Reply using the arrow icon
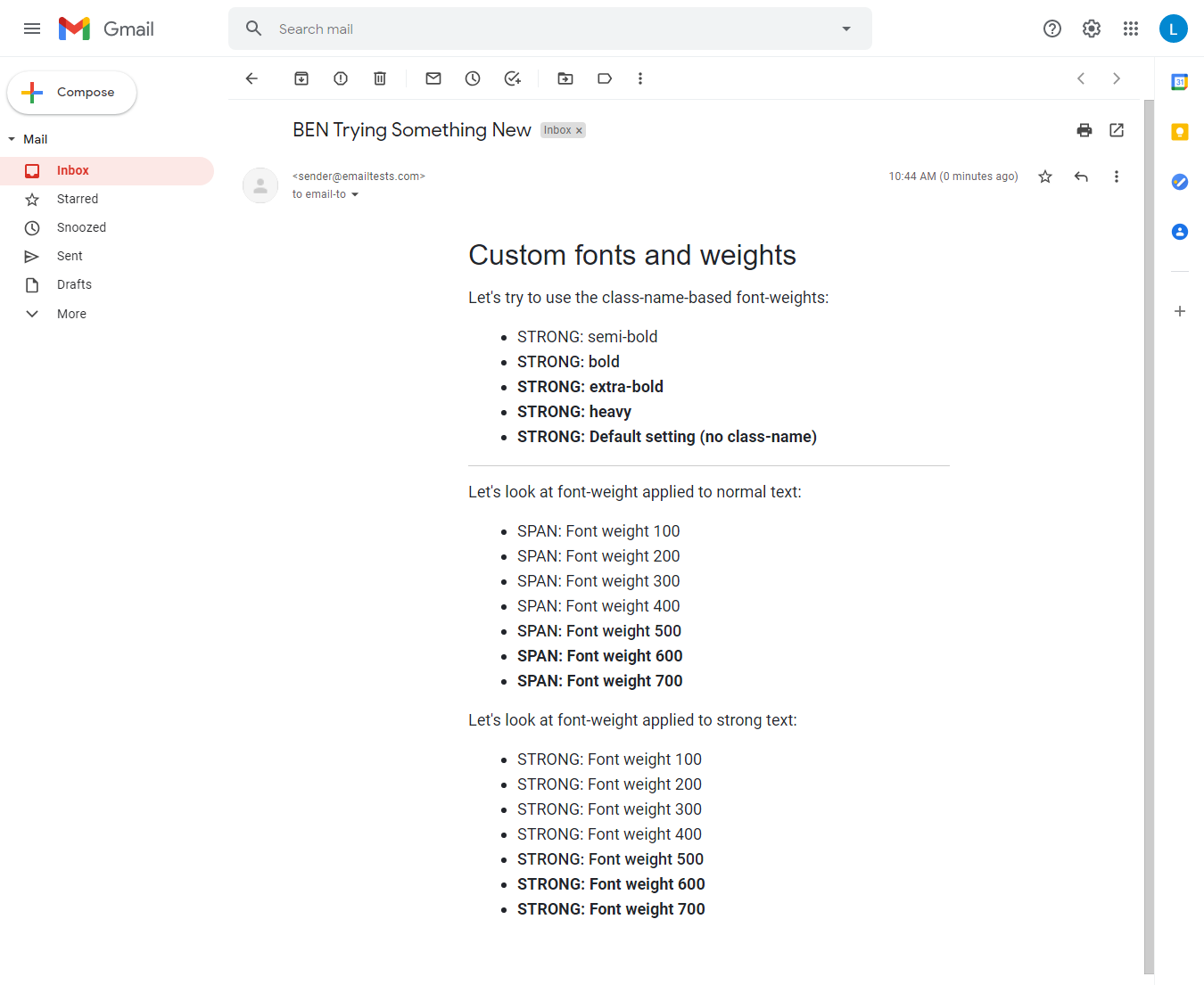 [1081, 176]
